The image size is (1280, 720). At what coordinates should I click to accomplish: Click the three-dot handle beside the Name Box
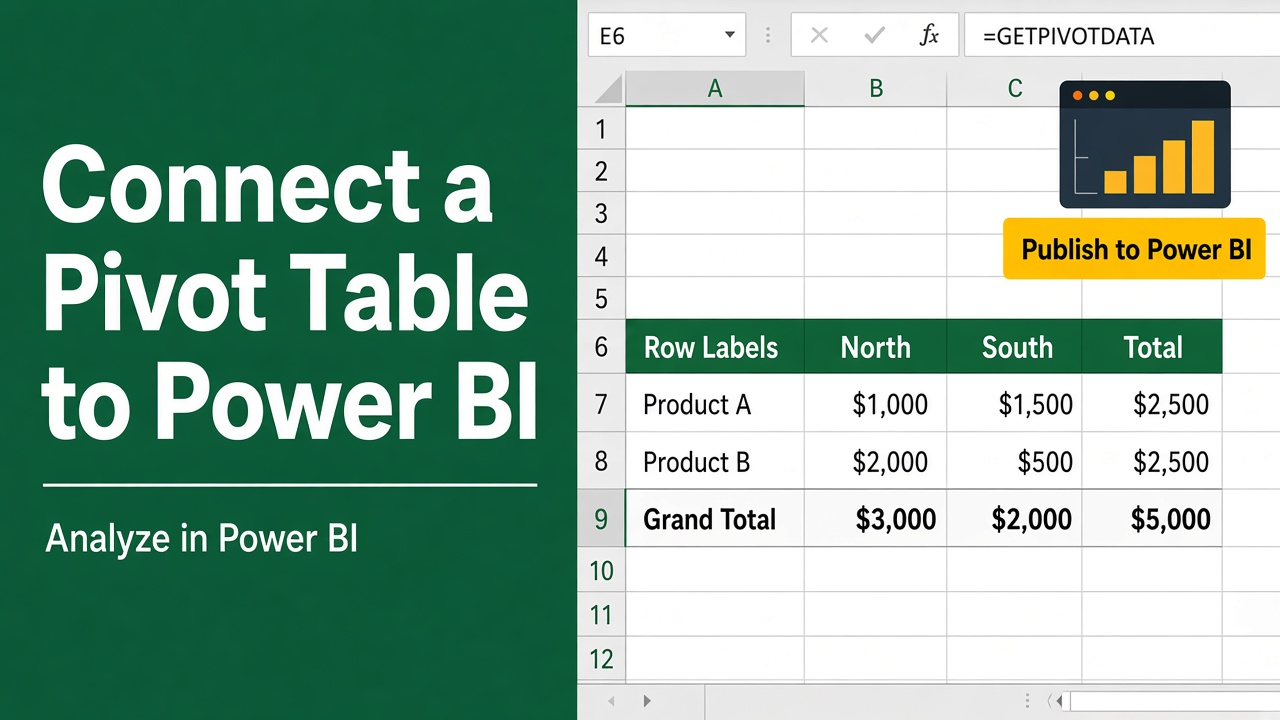pos(768,37)
